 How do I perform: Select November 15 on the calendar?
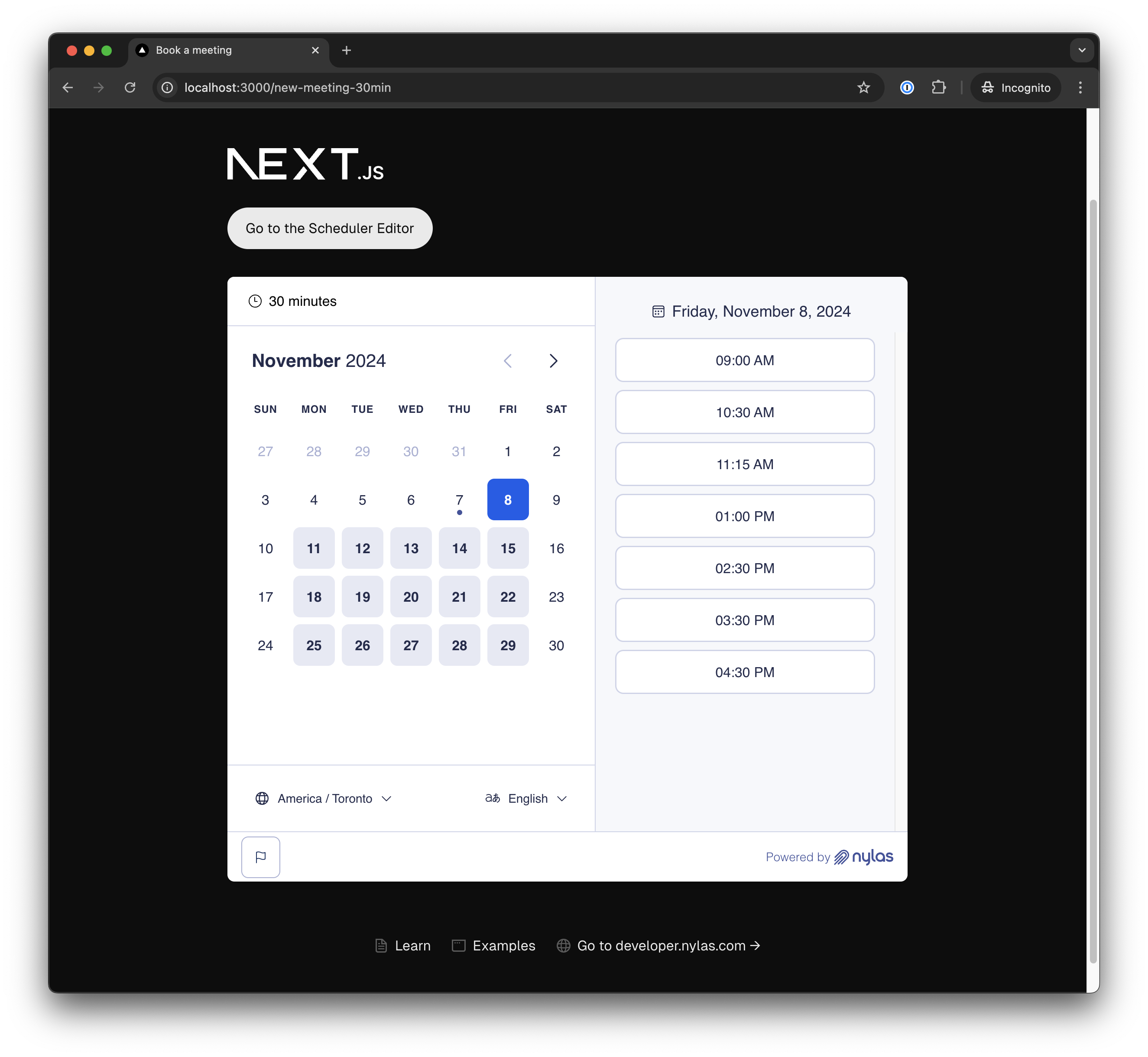click(x=508, y=548)
